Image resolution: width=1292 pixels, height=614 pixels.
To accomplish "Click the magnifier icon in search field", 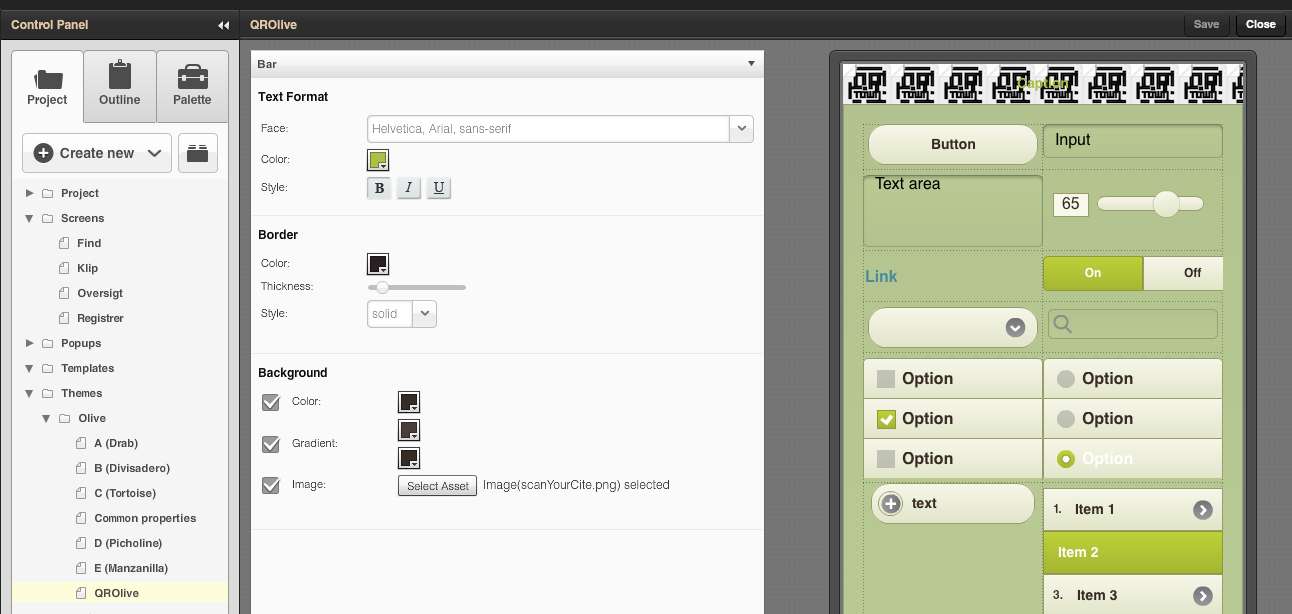I will 1063,324.
